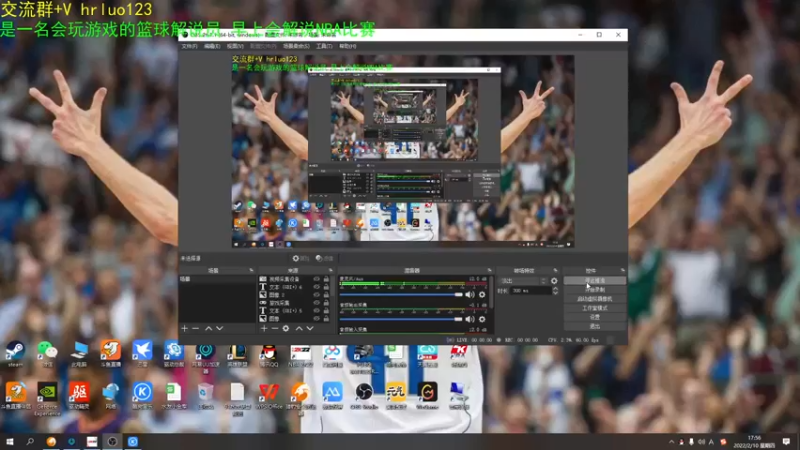Click the streaming button at top of 控件
The image size is (800, 450).
coord(595,281)
